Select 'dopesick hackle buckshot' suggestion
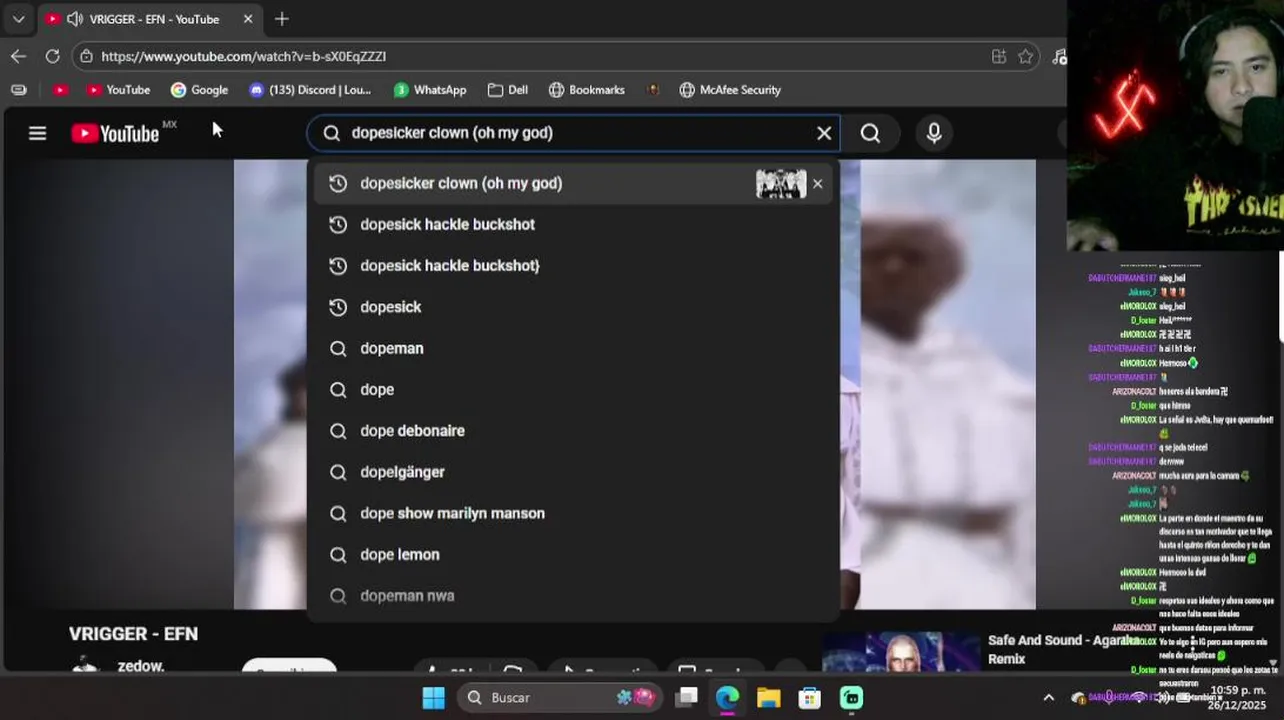Viewport: 1284px width, 720px height. (574, 225)
